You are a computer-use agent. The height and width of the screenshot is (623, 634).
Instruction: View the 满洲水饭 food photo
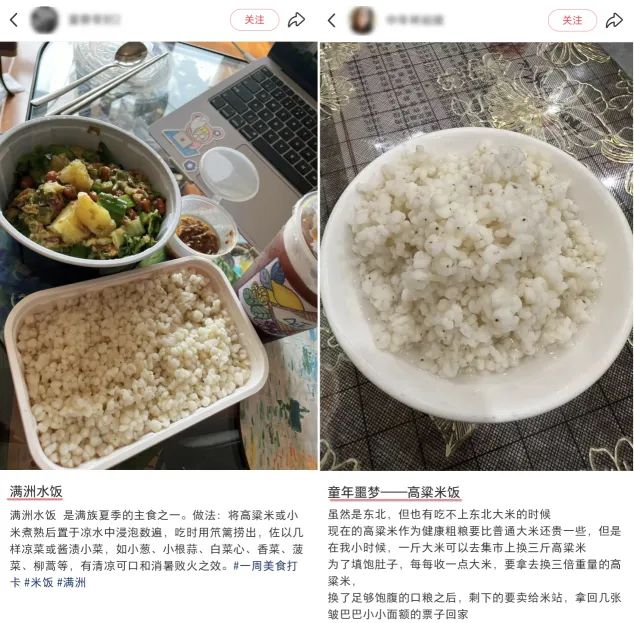158,256
